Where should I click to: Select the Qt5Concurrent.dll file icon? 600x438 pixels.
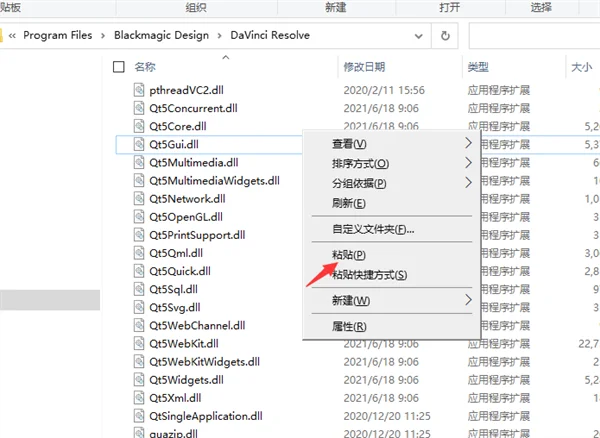[x=139, y=108]
